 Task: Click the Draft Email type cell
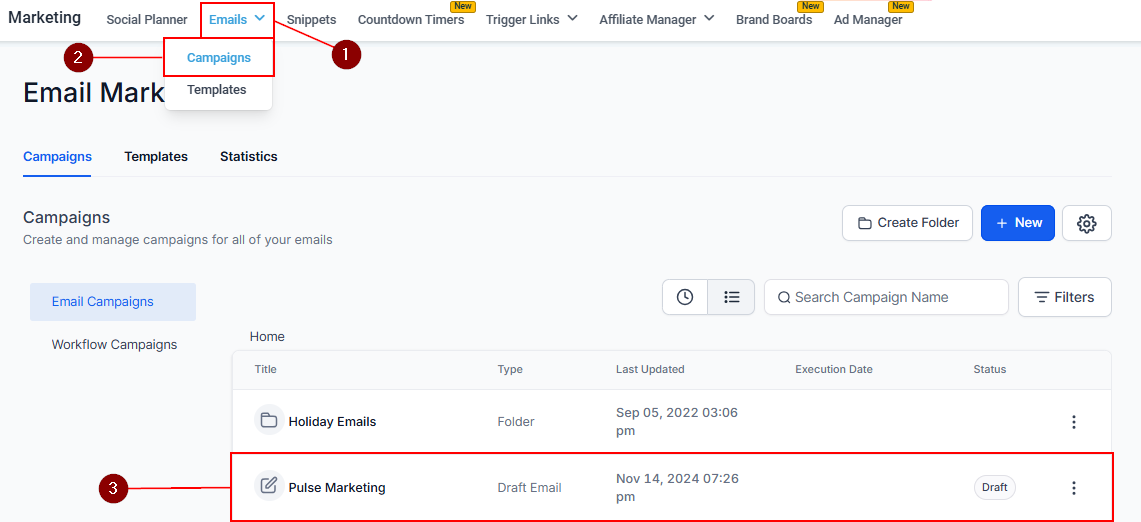(x=530, y=488)
